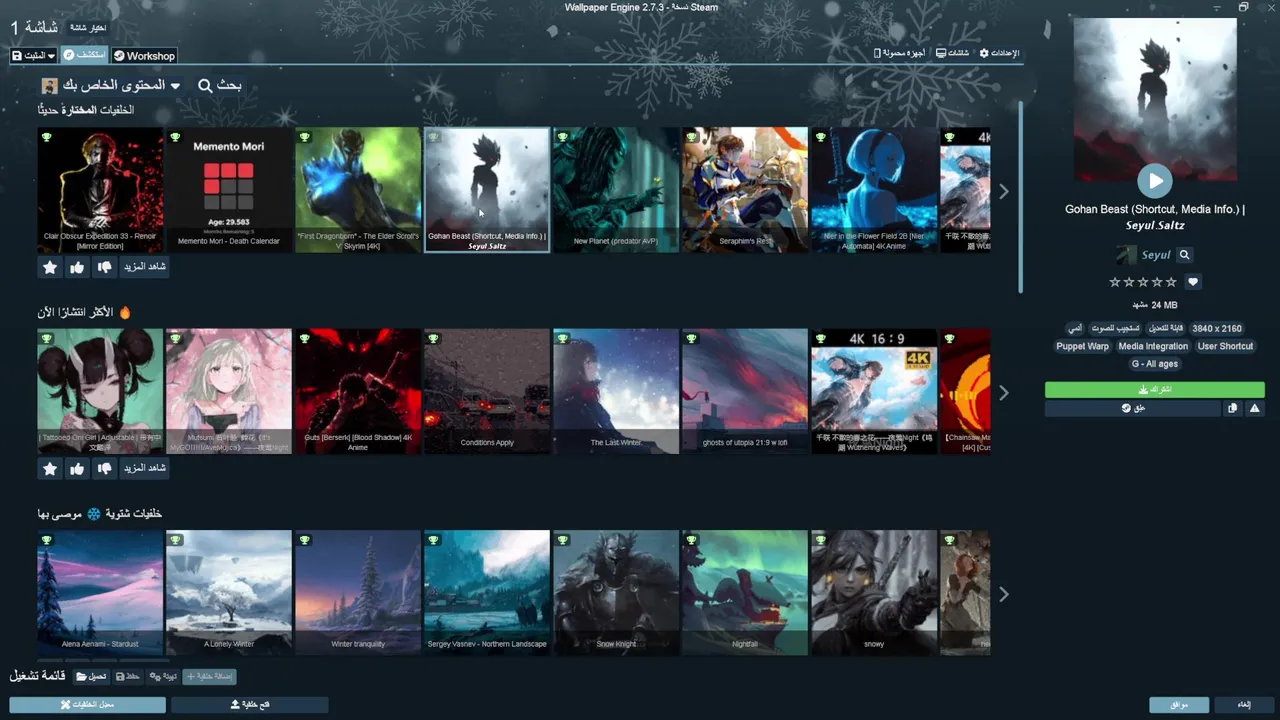Select 'First Dragonborn' Skyrim wallpaper thumbnail
Image resolution: width=1280 pixels, height=720 pixels.
(x=358, y=190)
